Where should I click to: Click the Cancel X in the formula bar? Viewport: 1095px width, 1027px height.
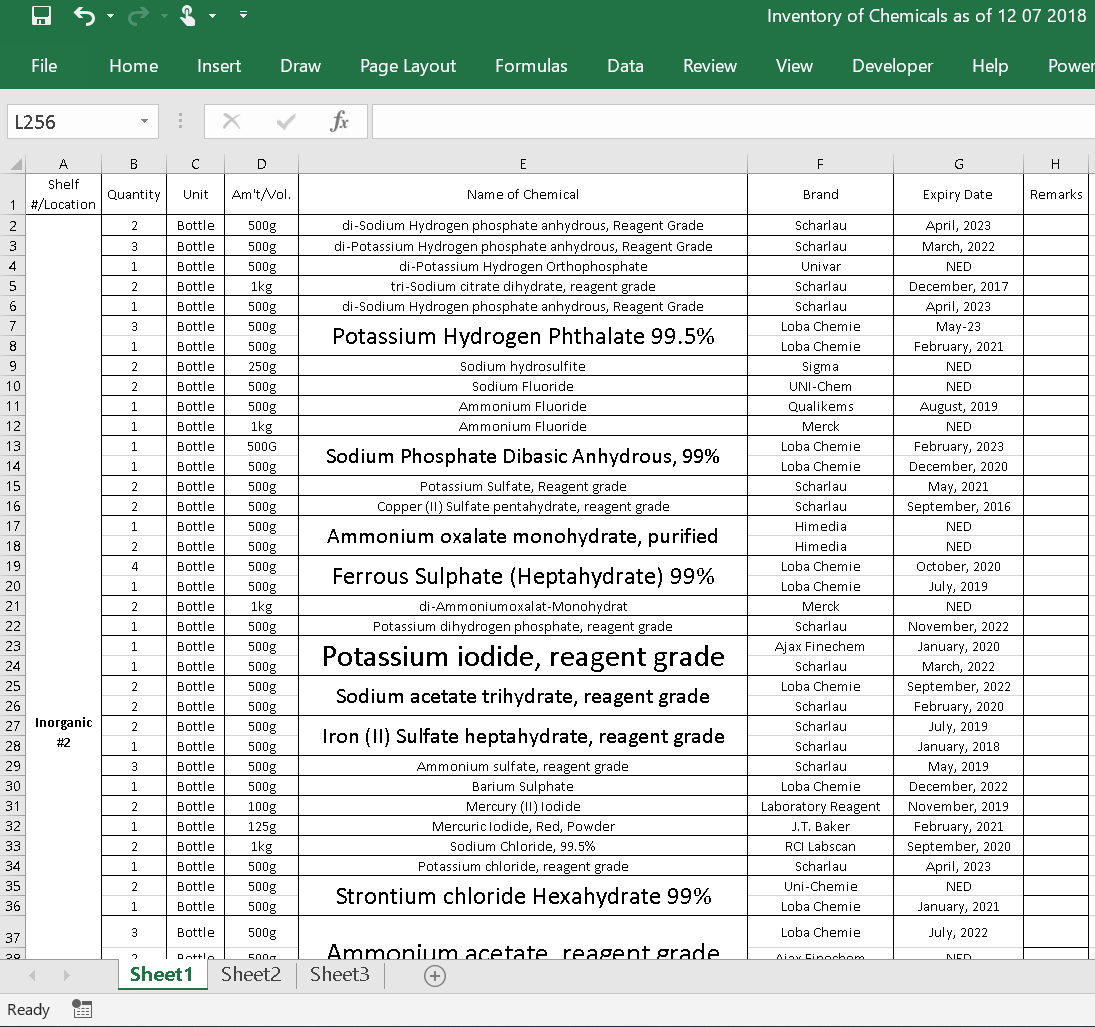(231, 122)
